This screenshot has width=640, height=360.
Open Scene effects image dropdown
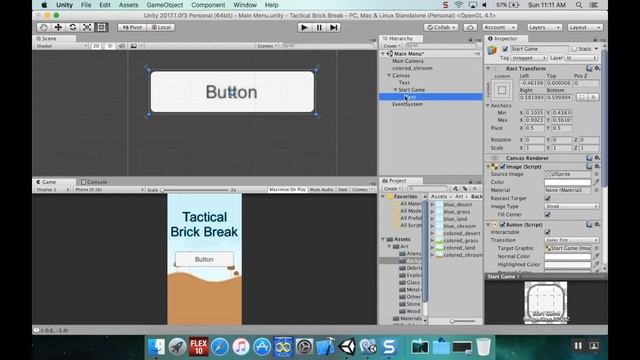136,46
